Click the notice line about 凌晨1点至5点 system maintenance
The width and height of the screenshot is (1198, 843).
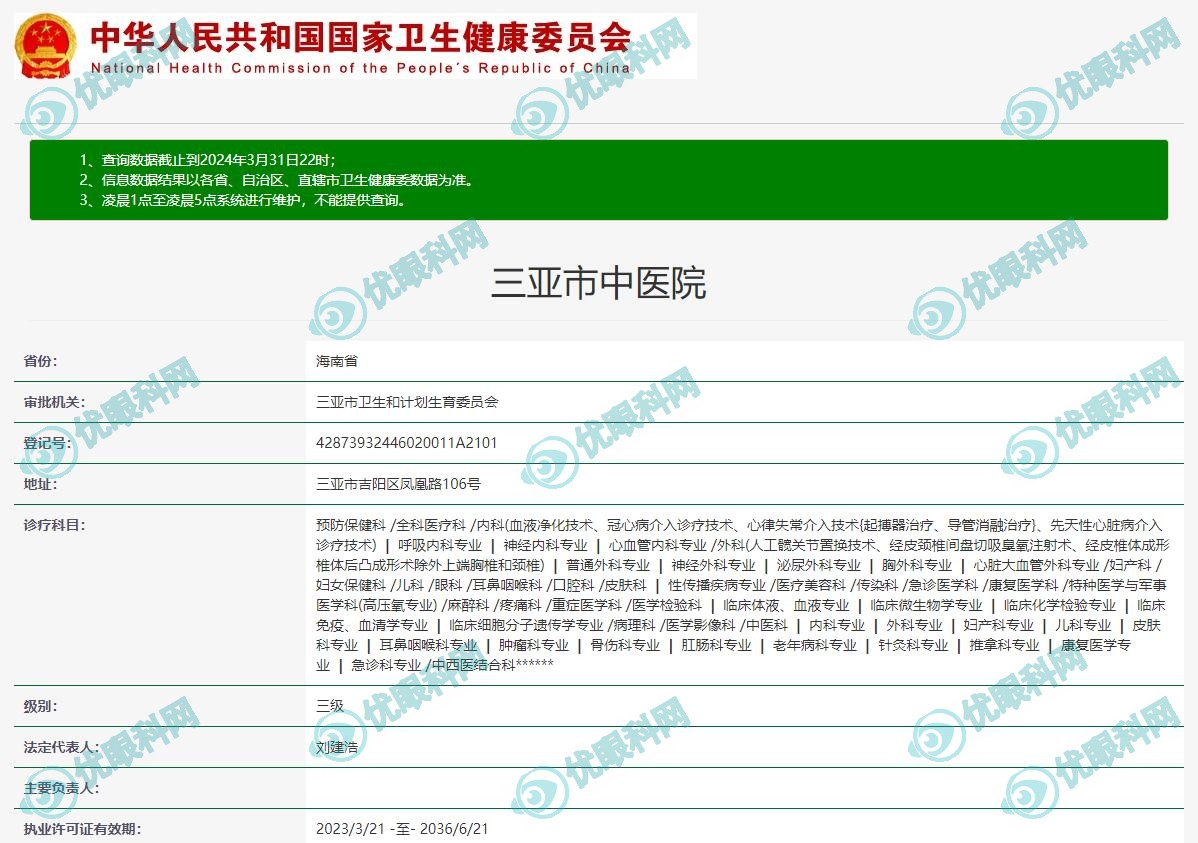[242, 200]
